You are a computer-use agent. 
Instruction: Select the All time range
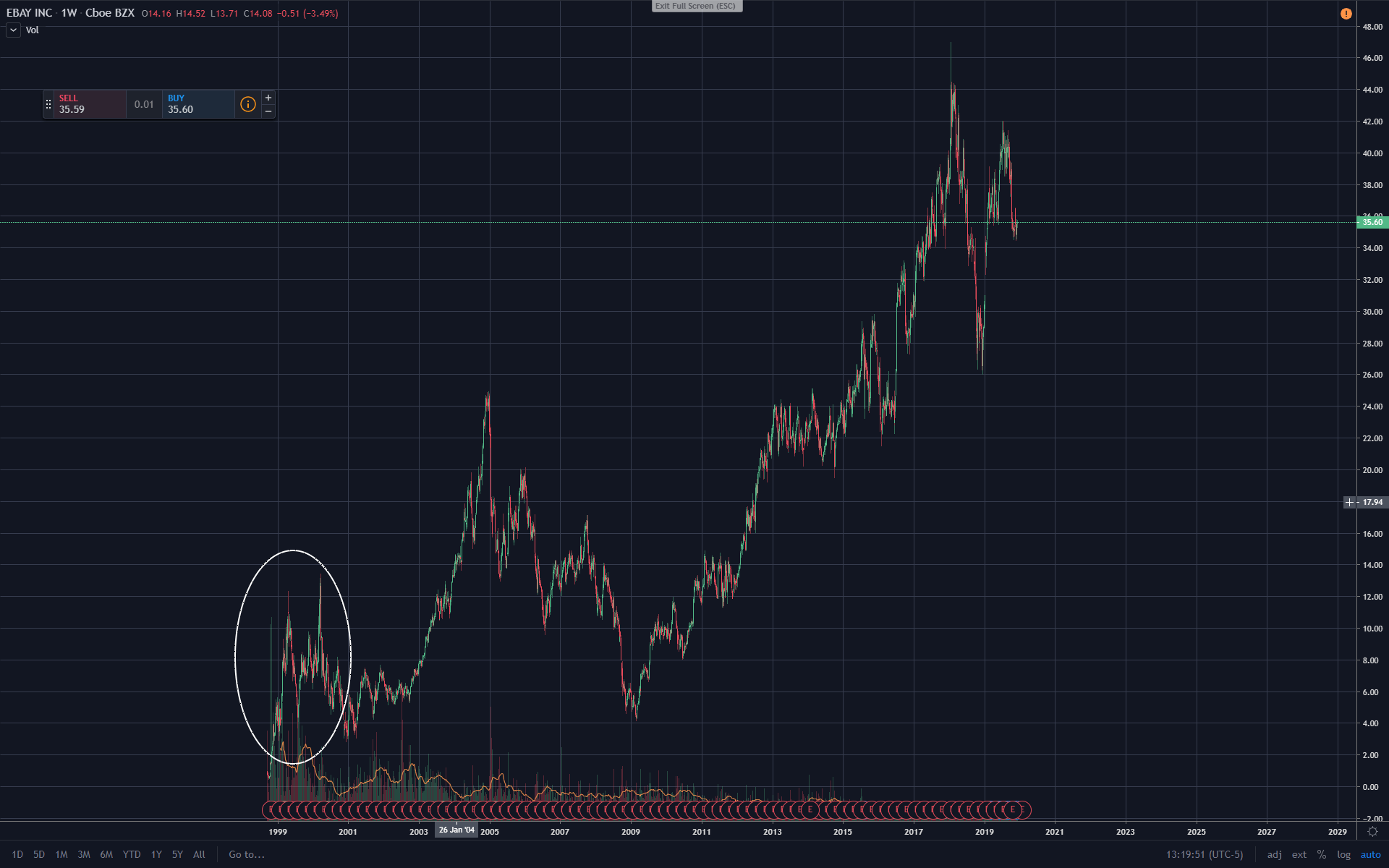click(x=199, y=854)
